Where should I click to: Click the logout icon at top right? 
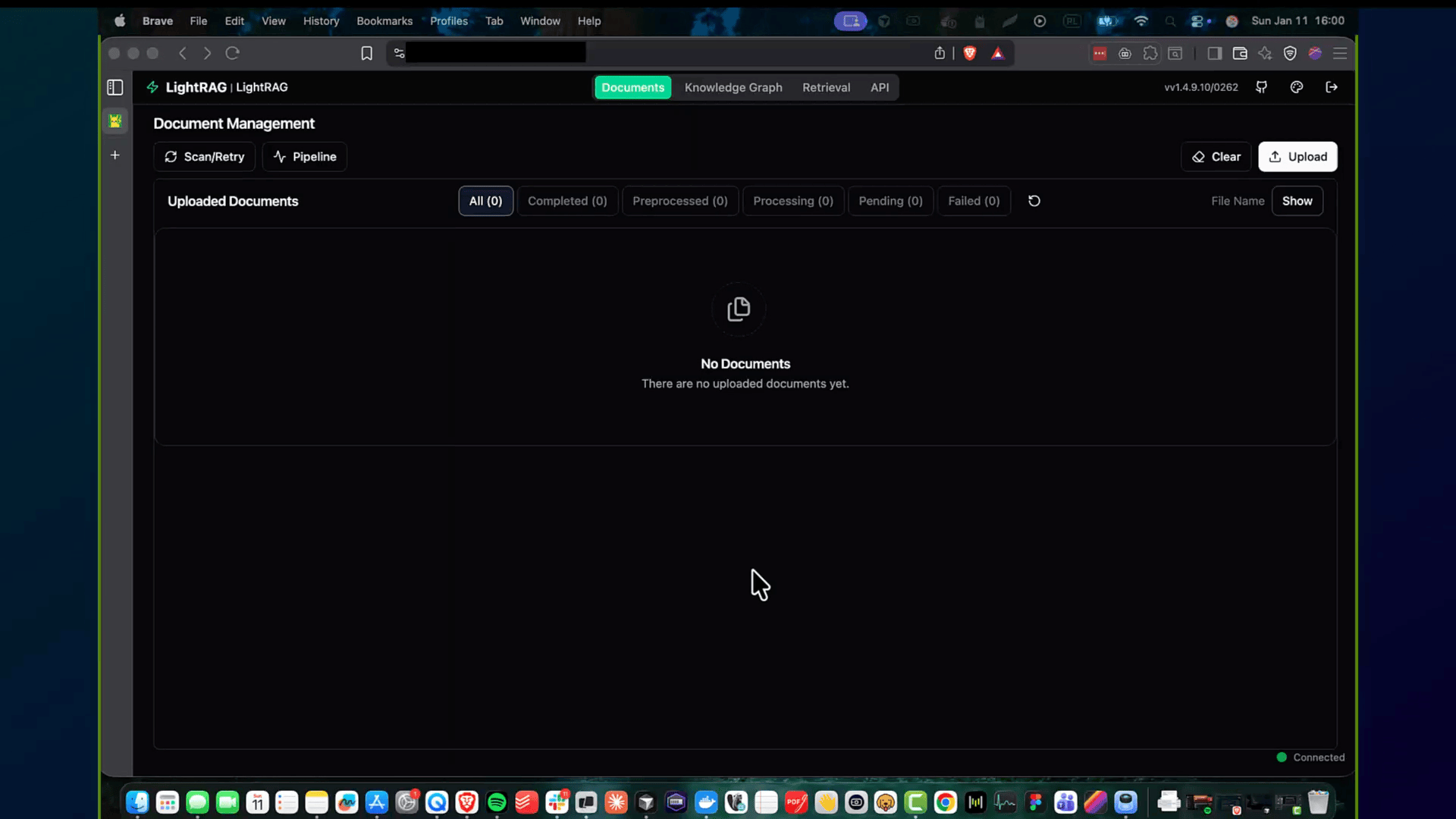(x=1332, y=87)
